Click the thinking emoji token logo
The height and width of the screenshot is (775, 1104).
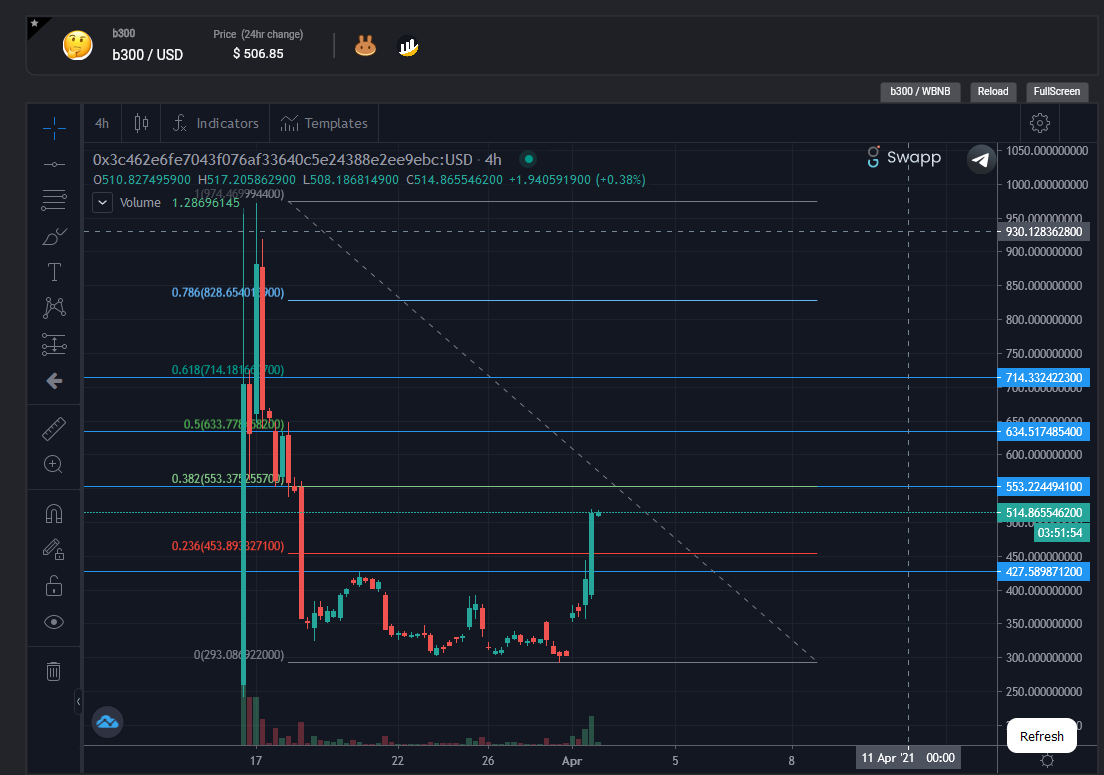(77, 46)
